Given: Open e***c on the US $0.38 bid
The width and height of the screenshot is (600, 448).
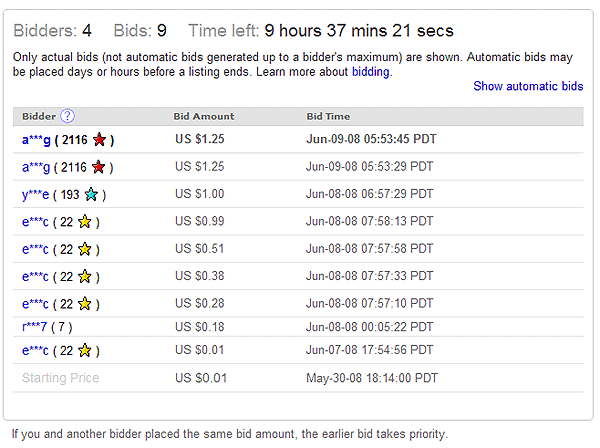Looking at the screenshot, I should coord(35,277).
